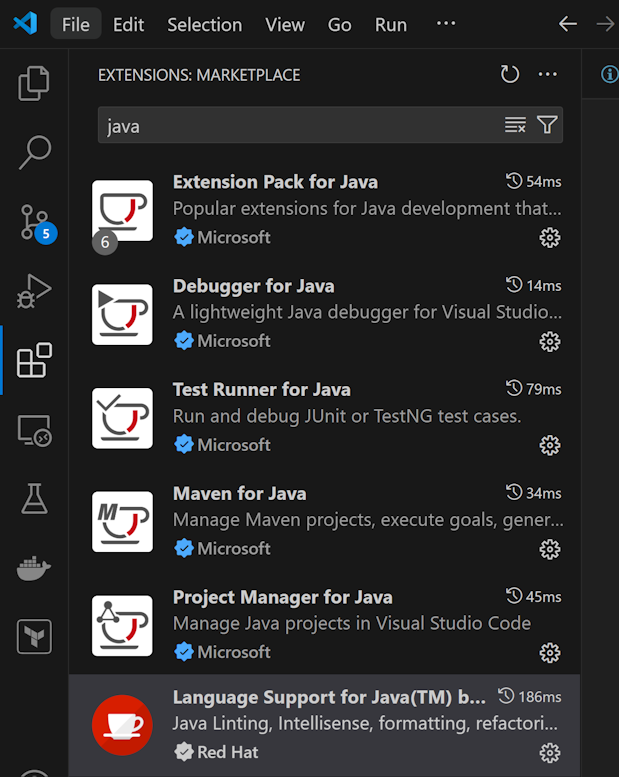This screenshot has width=619, height=777.
Task: Click Microsoft publisher under Debugger for Java
Action: 234,341
